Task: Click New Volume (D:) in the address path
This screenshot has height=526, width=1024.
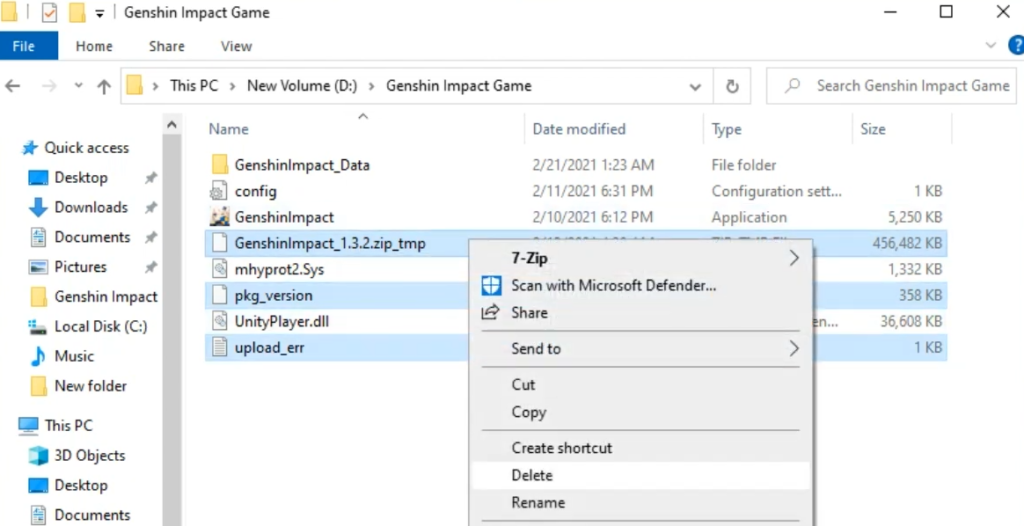Action: point(302,86)
